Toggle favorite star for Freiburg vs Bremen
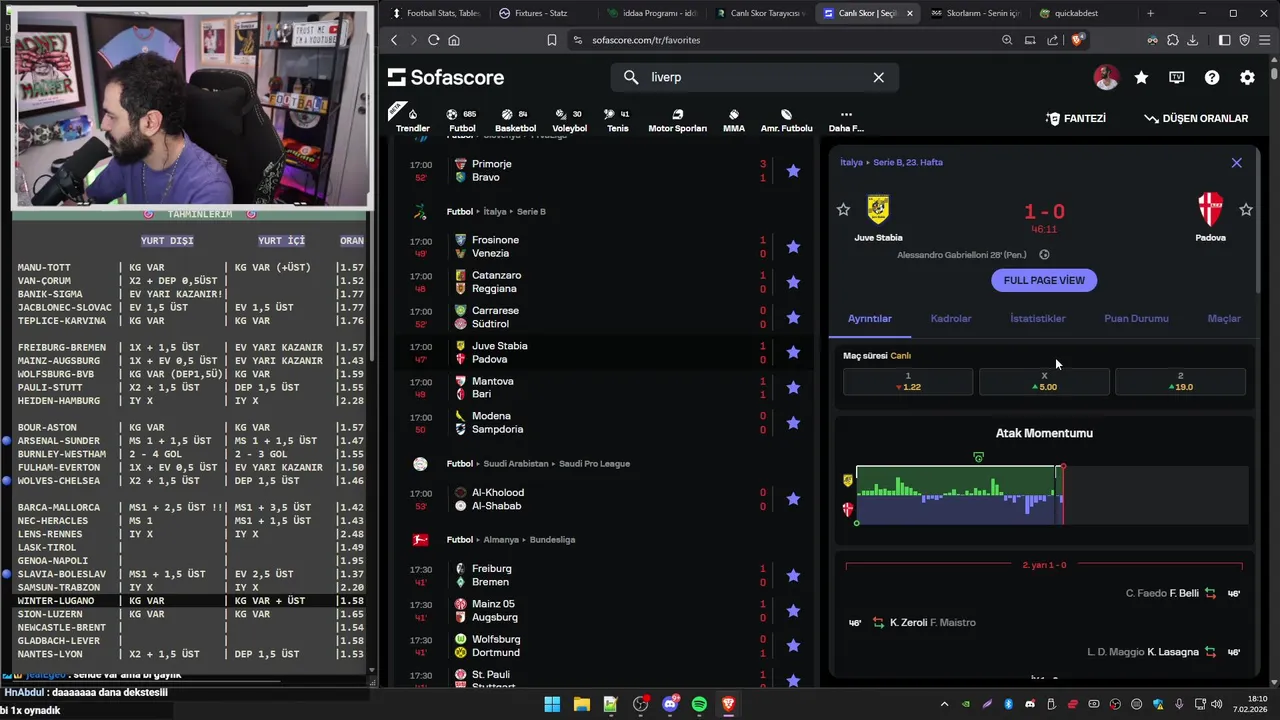This screenshot has width=1280, height=720. click(x=793, y=575)
